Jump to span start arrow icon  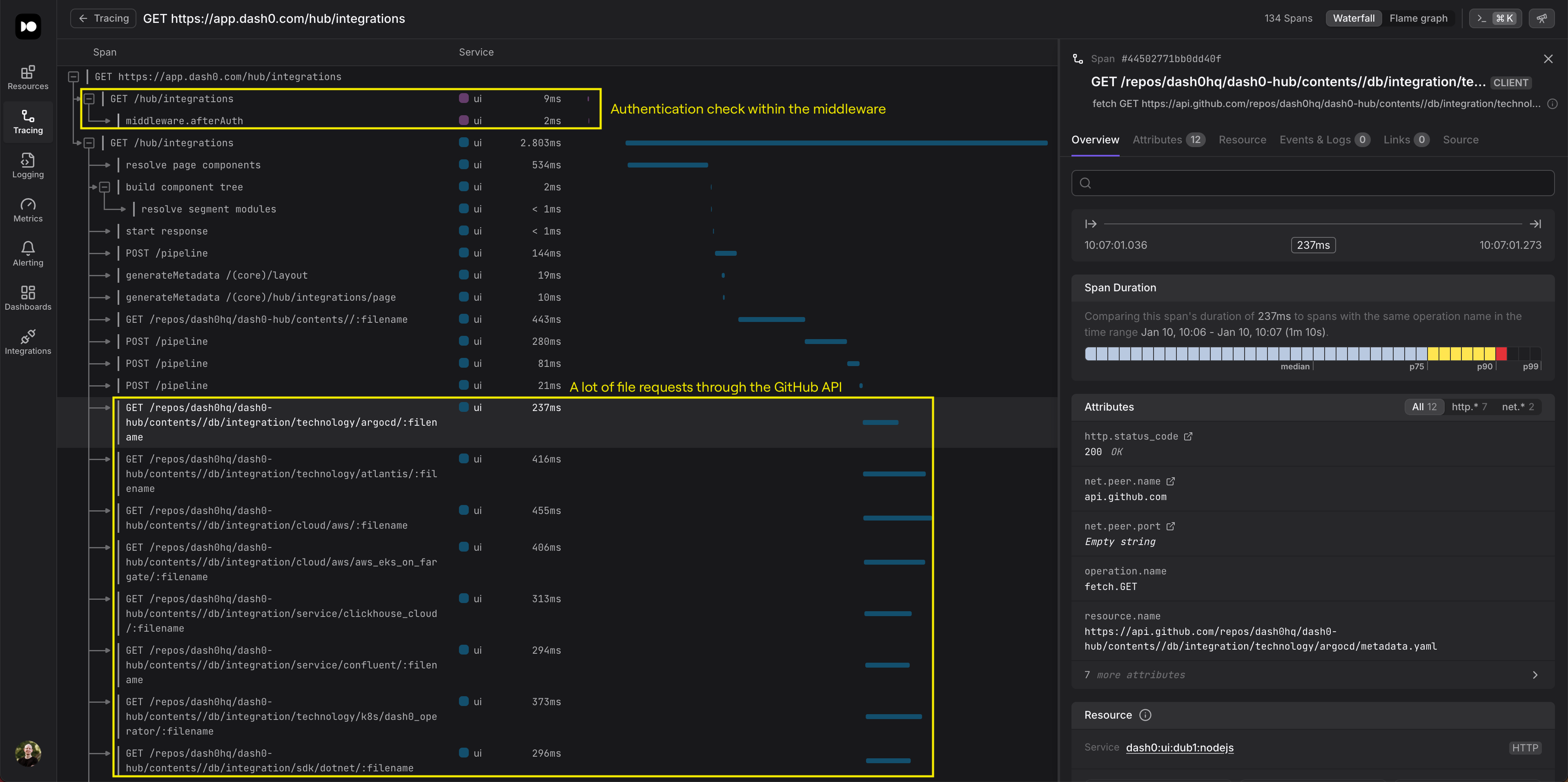[1091, 224]
